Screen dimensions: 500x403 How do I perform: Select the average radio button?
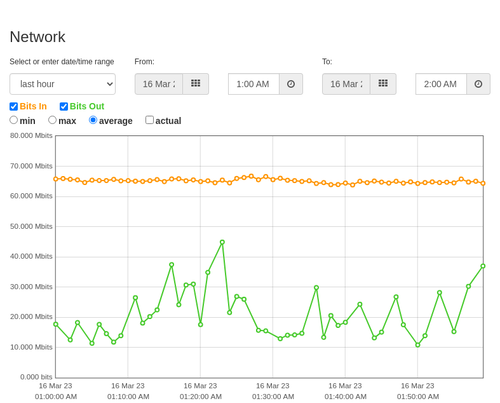[x=93, y=120]
